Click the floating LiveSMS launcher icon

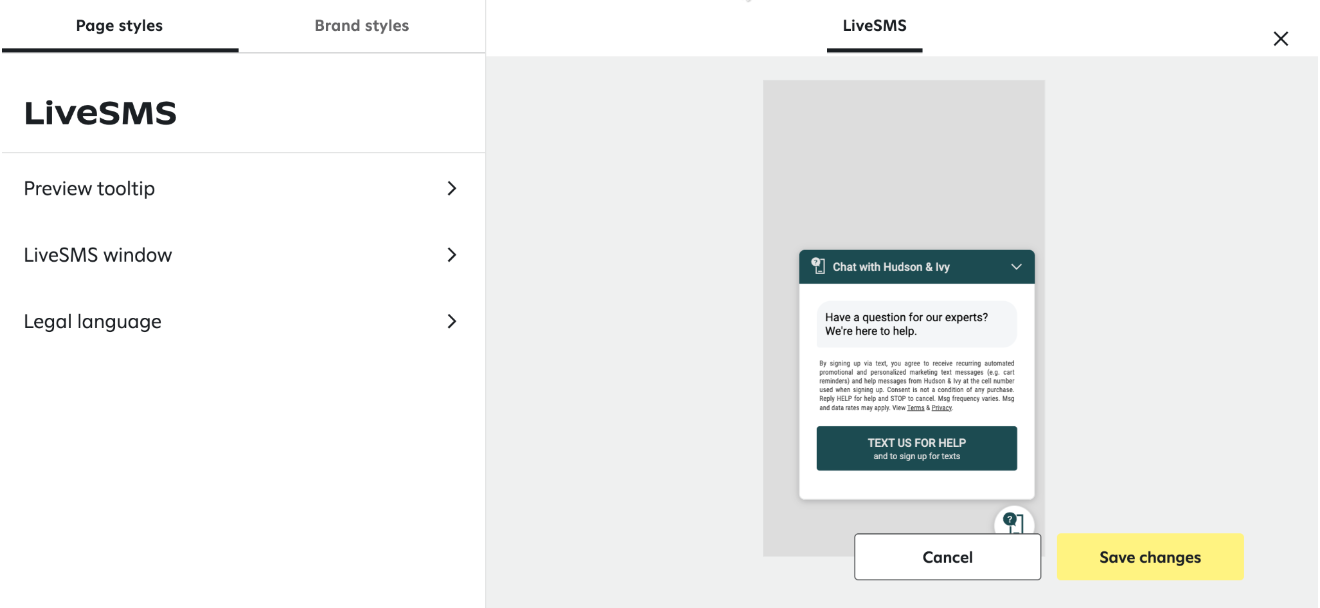1013,521
